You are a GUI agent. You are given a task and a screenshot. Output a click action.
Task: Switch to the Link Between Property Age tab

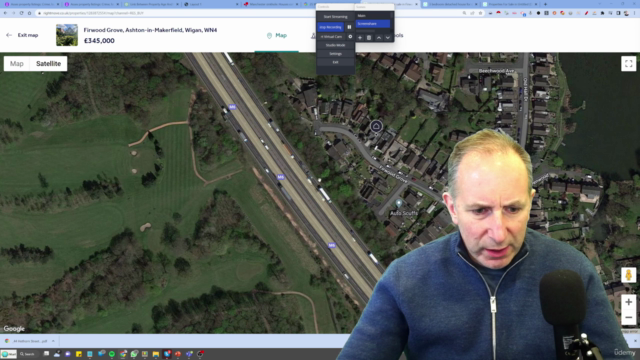point(151,4)
